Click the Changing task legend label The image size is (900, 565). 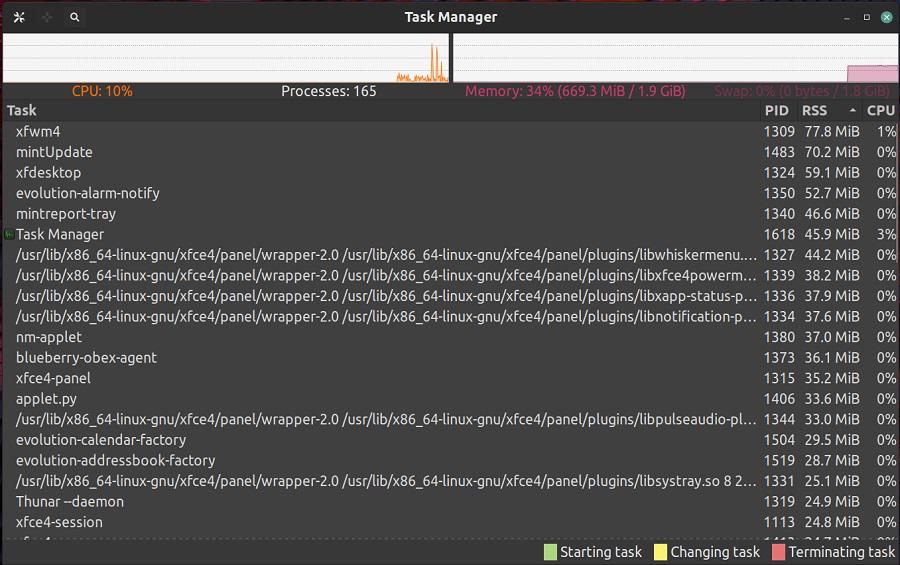point(715,552)
